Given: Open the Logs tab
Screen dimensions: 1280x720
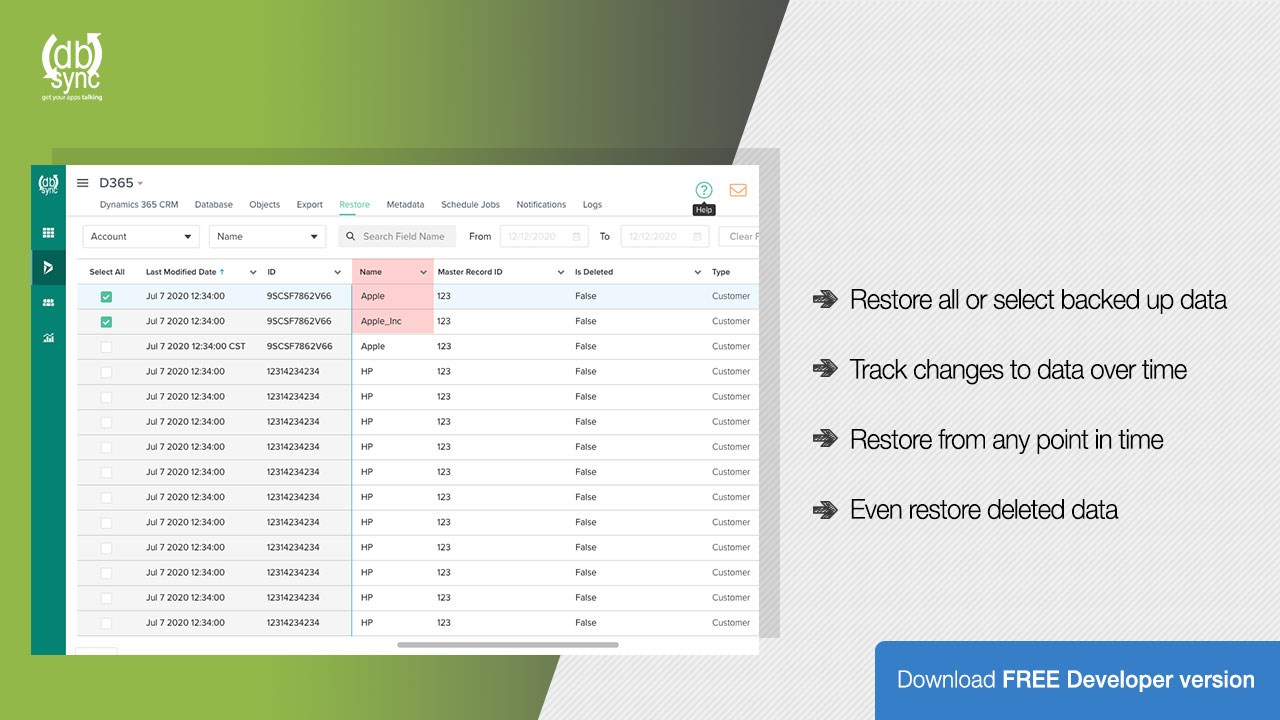Looking at the screenshot, I should click(x=593, y=205).
